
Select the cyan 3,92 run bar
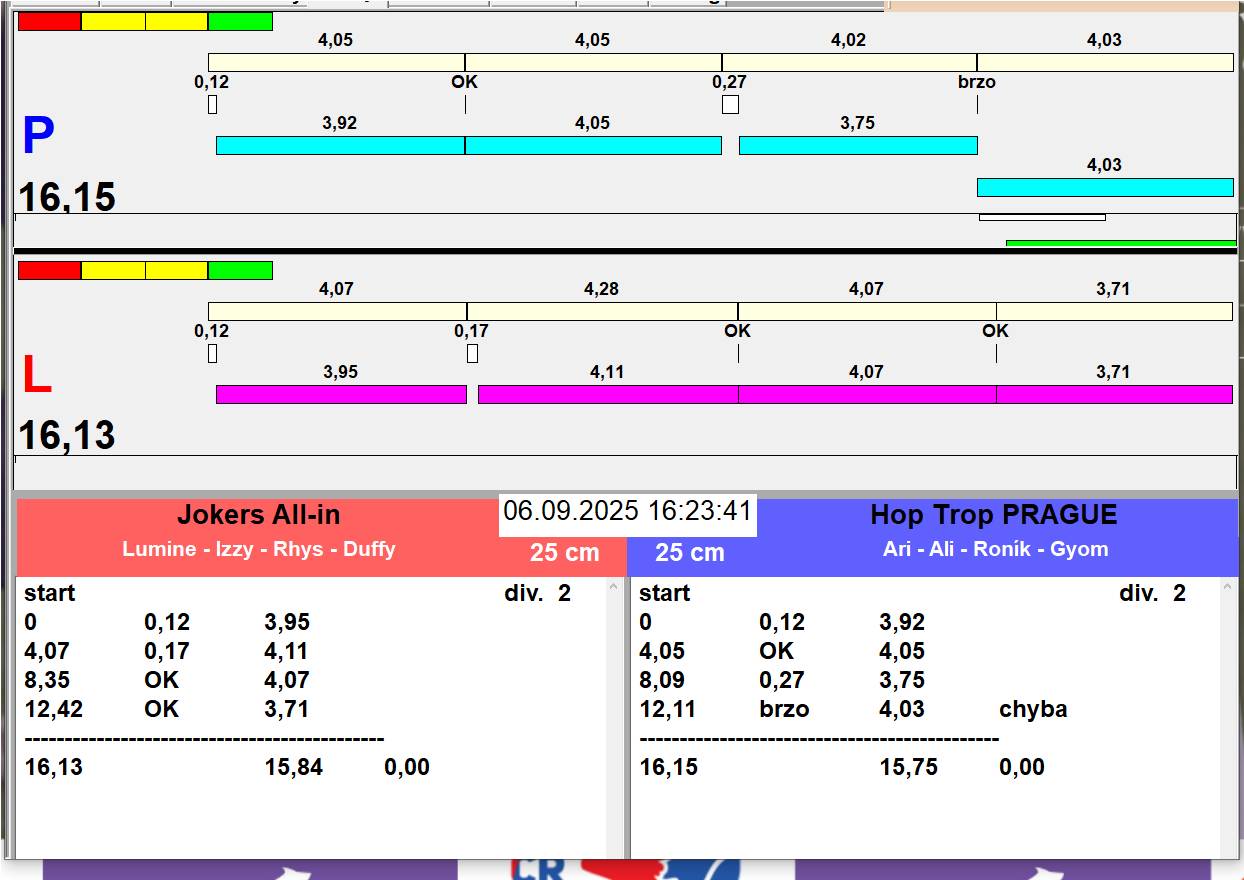pos(340,145)
